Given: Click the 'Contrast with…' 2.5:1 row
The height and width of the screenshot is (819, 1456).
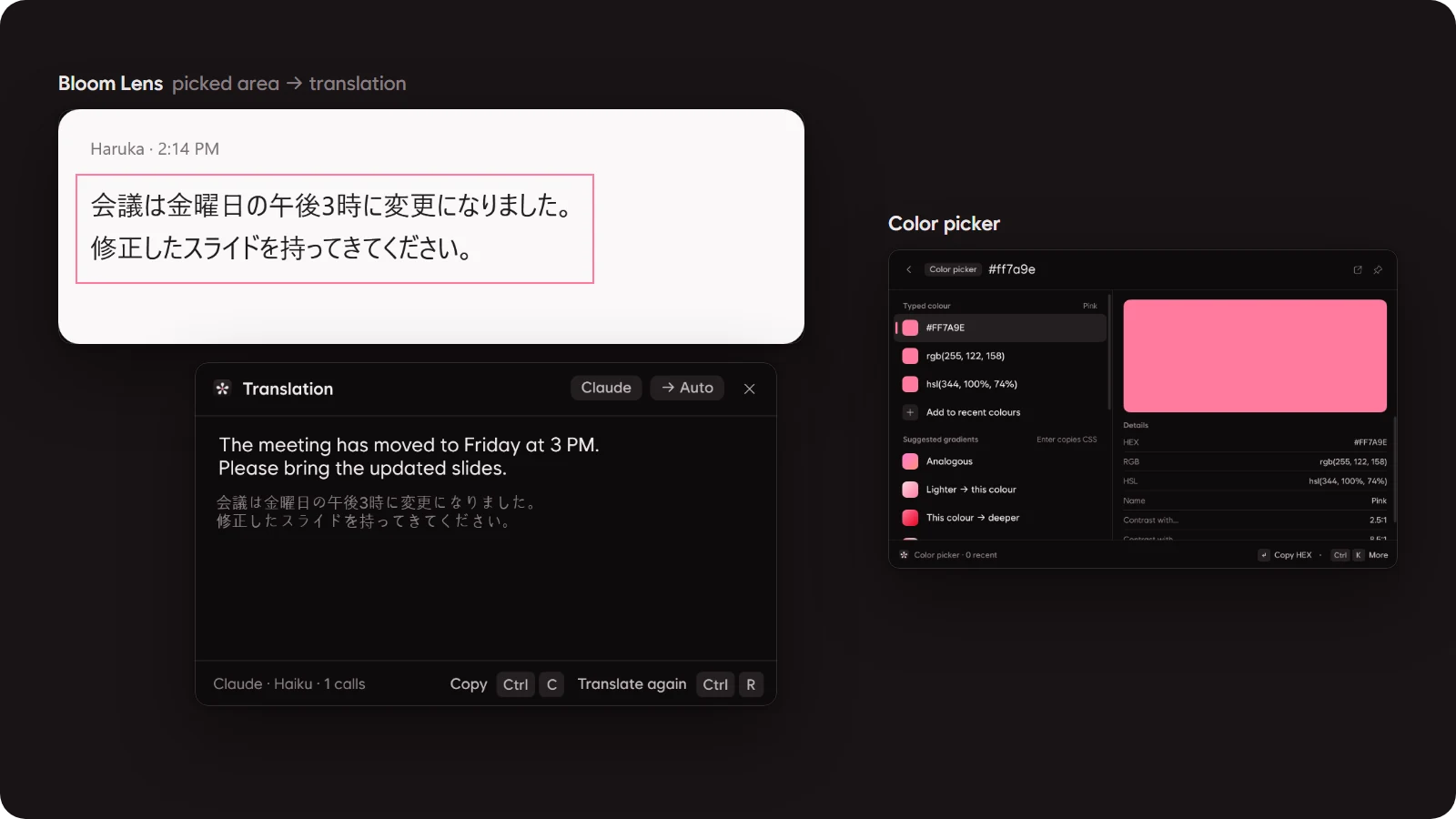Looking at the screenshot, I should click(x=1255, y=521).
